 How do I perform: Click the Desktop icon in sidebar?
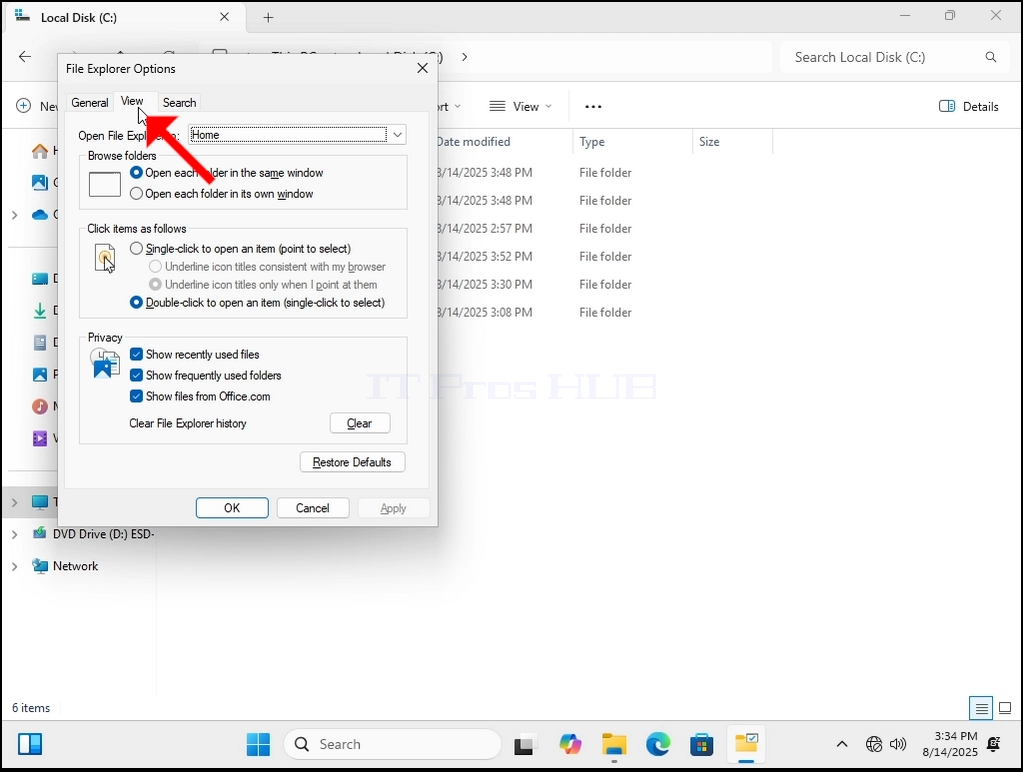pos(40,279)
